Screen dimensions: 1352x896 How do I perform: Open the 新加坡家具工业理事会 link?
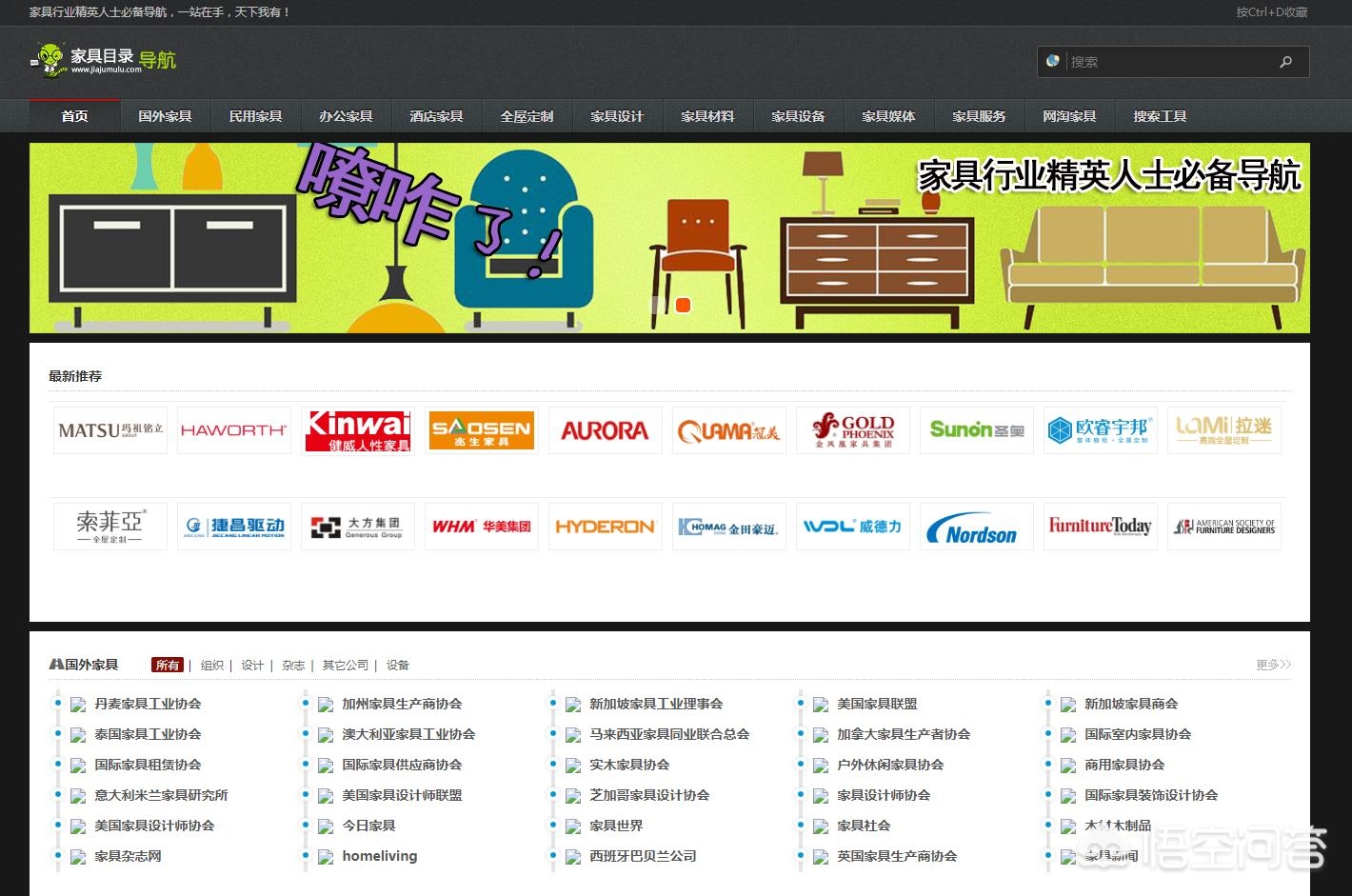(x=656, y=704)
